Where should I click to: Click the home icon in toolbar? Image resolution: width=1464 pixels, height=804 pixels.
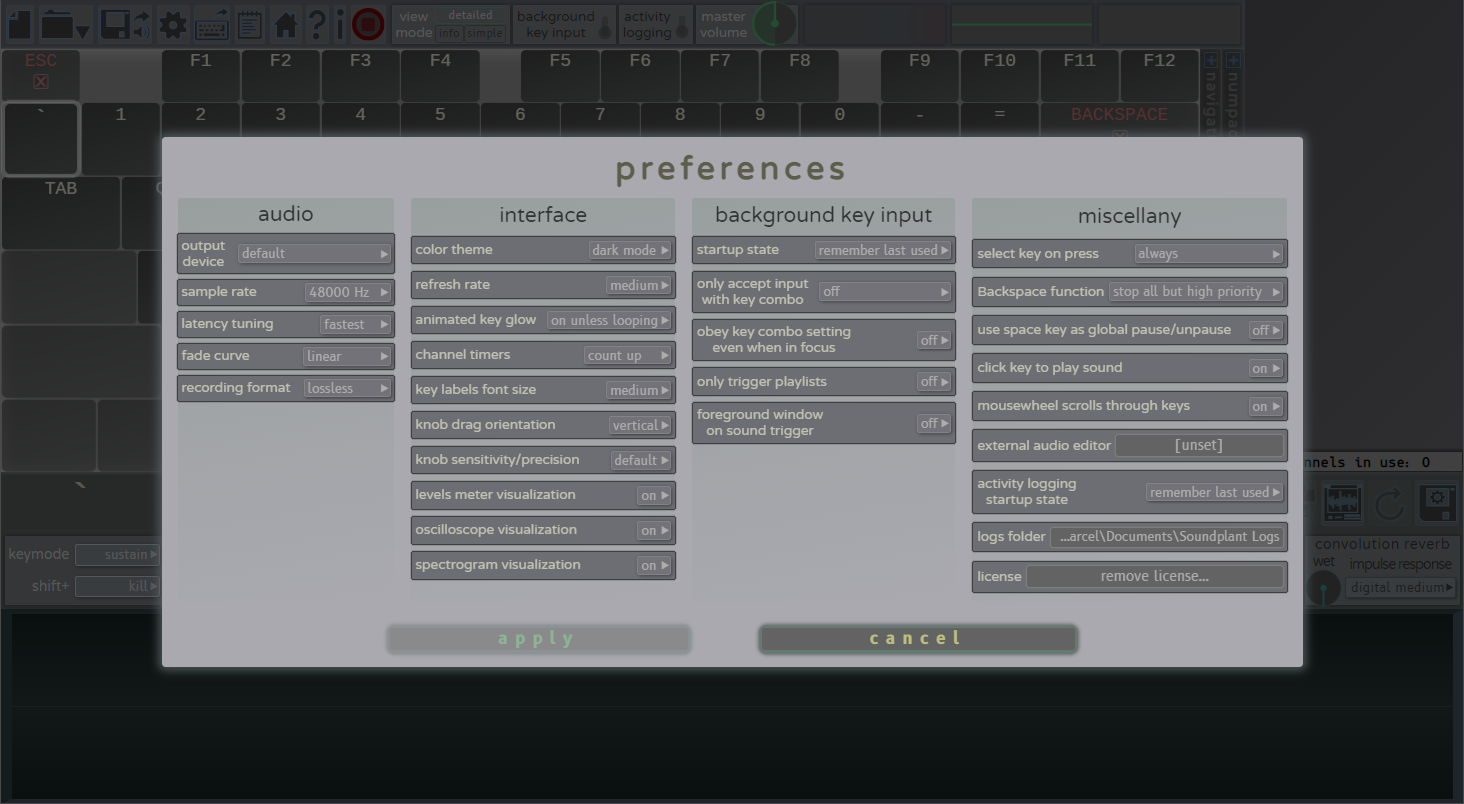[x=286, y=24]
